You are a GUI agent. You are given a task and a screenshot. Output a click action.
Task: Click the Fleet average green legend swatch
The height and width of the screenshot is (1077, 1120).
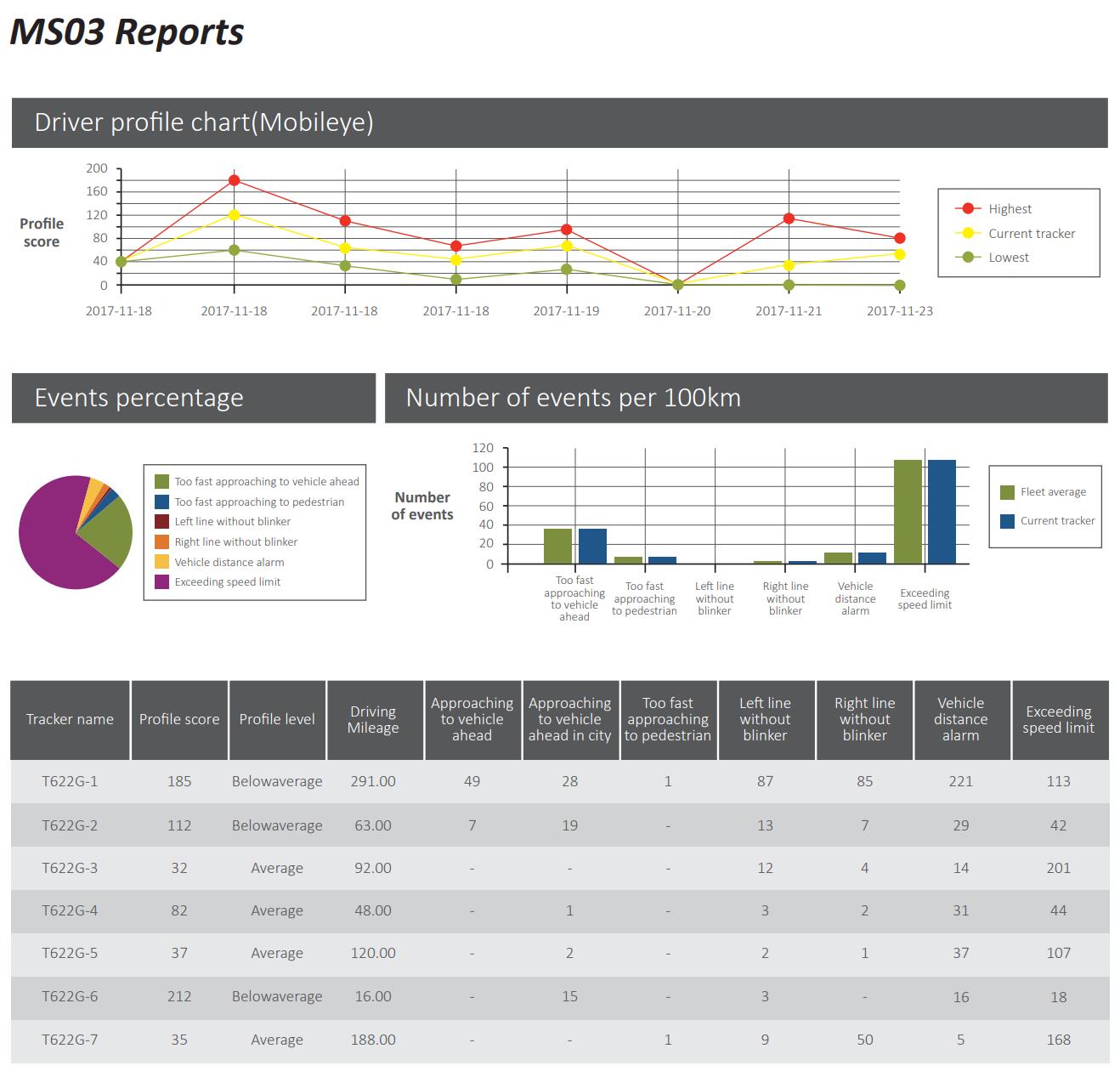pyautogui.click(x=1007, y=491)
